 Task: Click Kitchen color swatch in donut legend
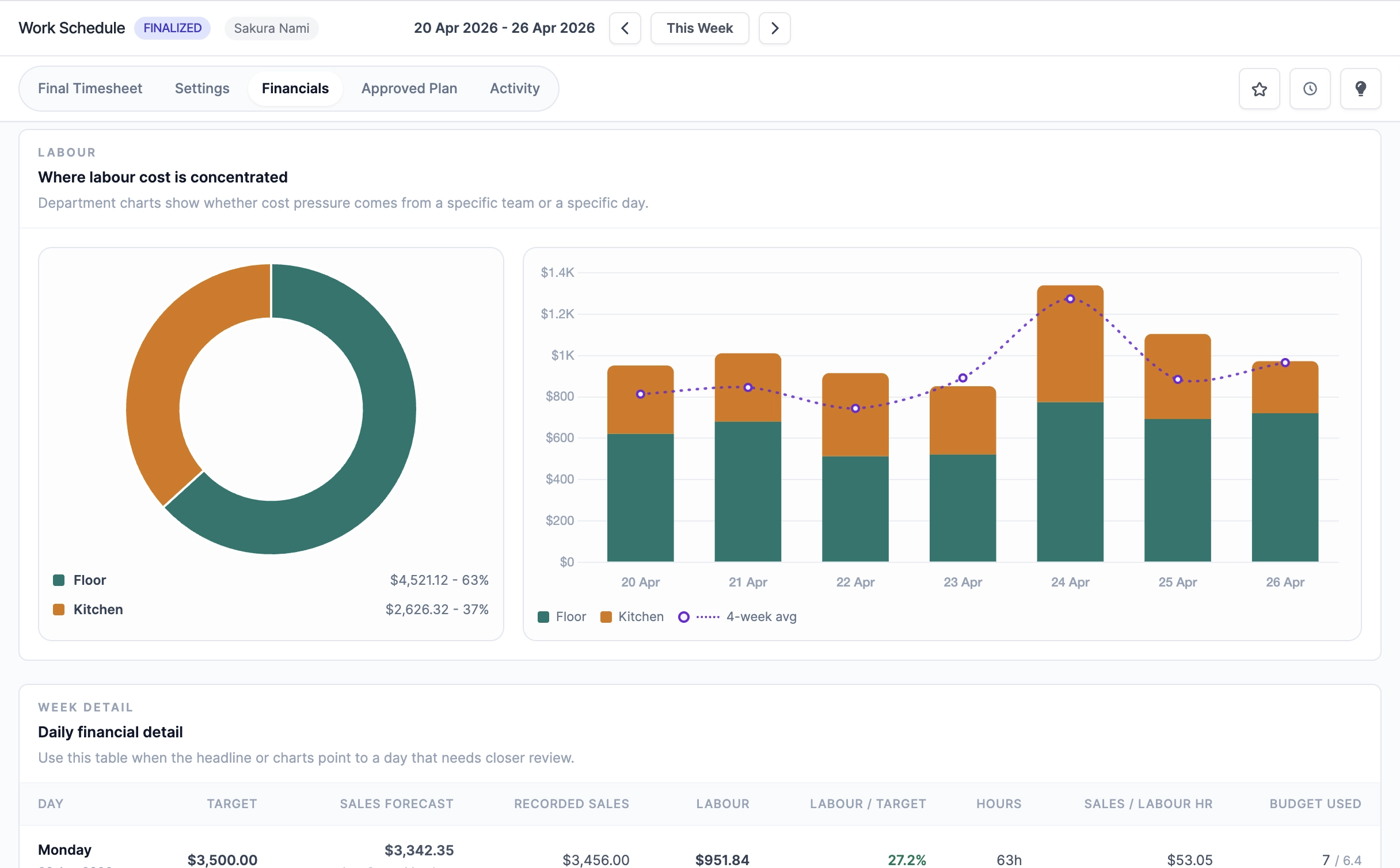[x=59, y=610]
